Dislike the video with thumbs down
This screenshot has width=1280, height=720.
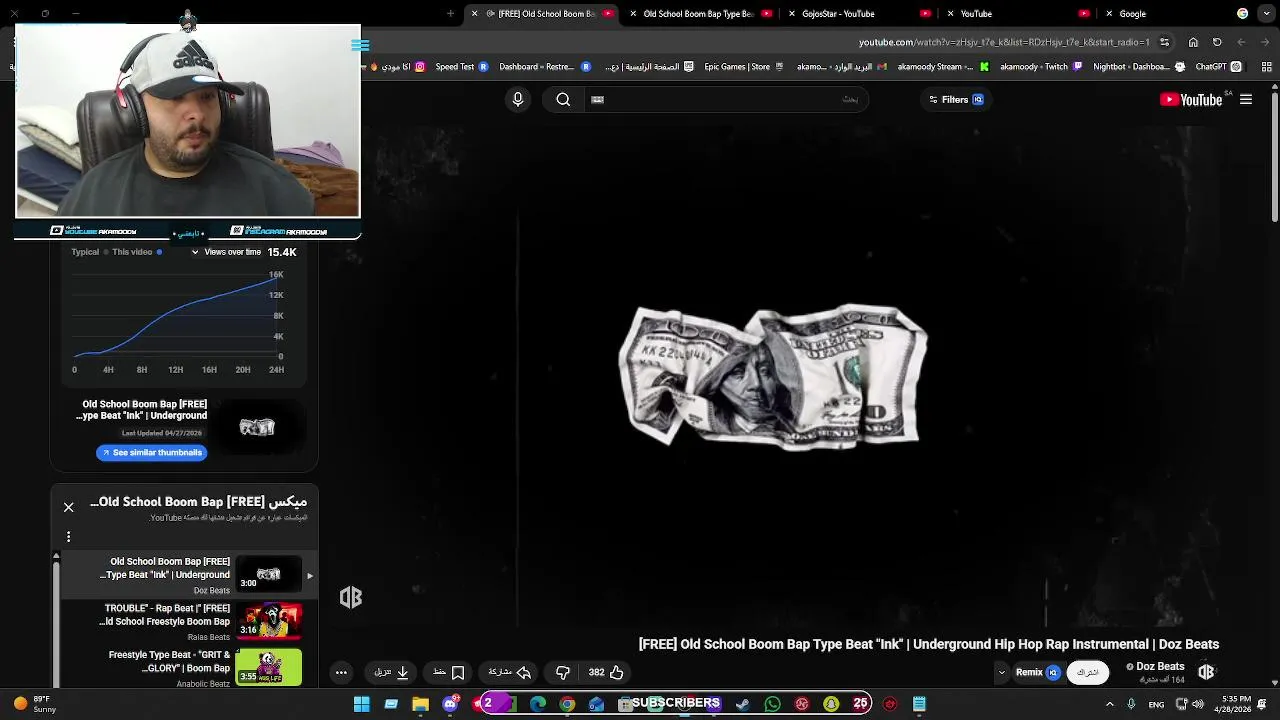coord(563,672)
